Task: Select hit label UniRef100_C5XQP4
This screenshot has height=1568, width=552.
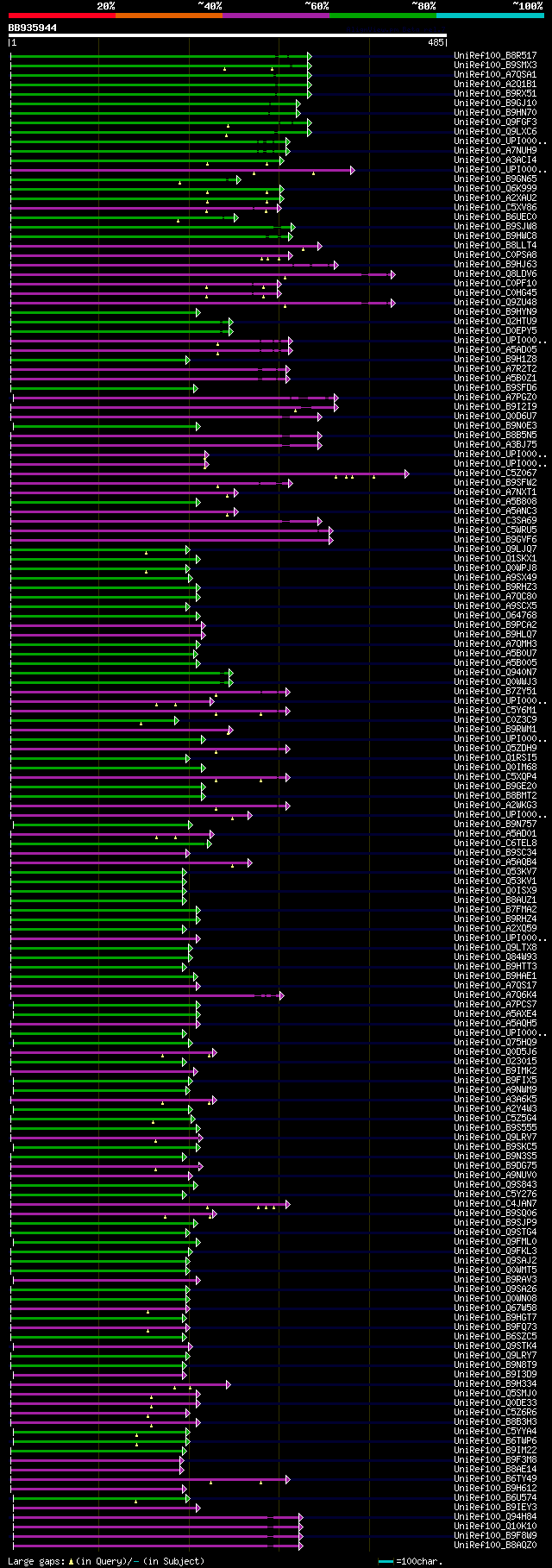Action: [495, 777]
